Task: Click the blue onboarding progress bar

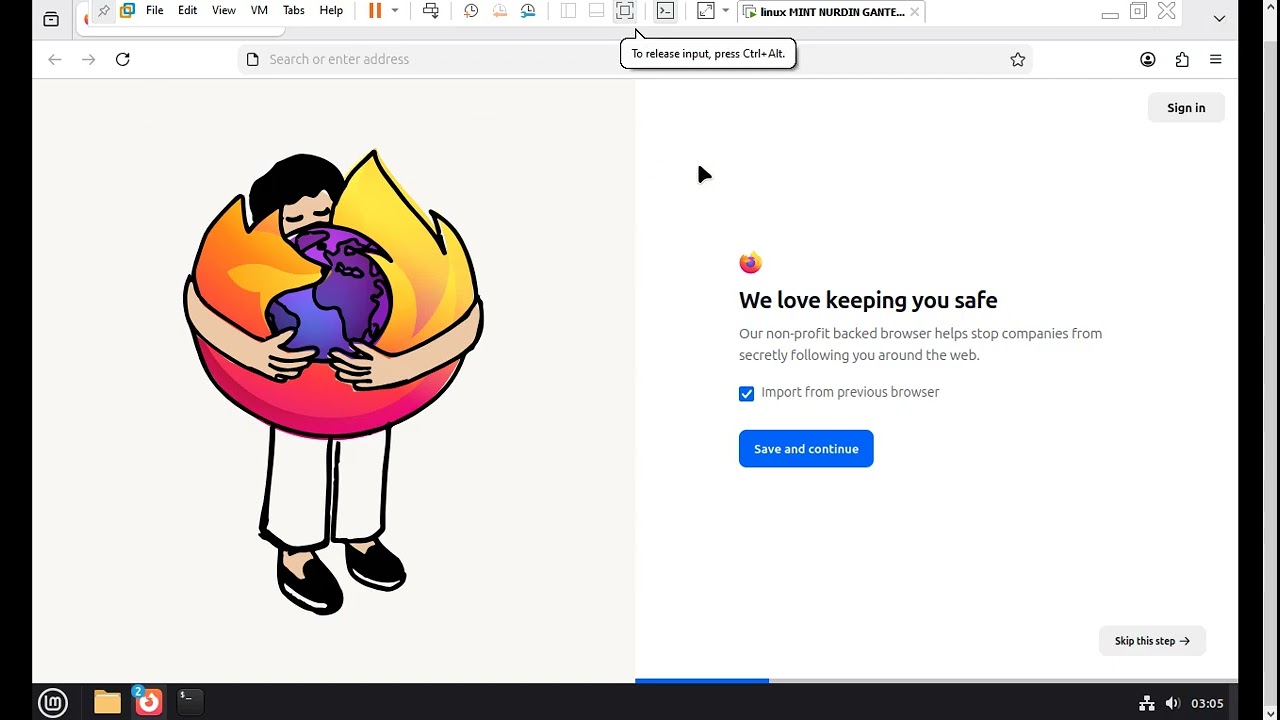Action: [x=702, y=681]
